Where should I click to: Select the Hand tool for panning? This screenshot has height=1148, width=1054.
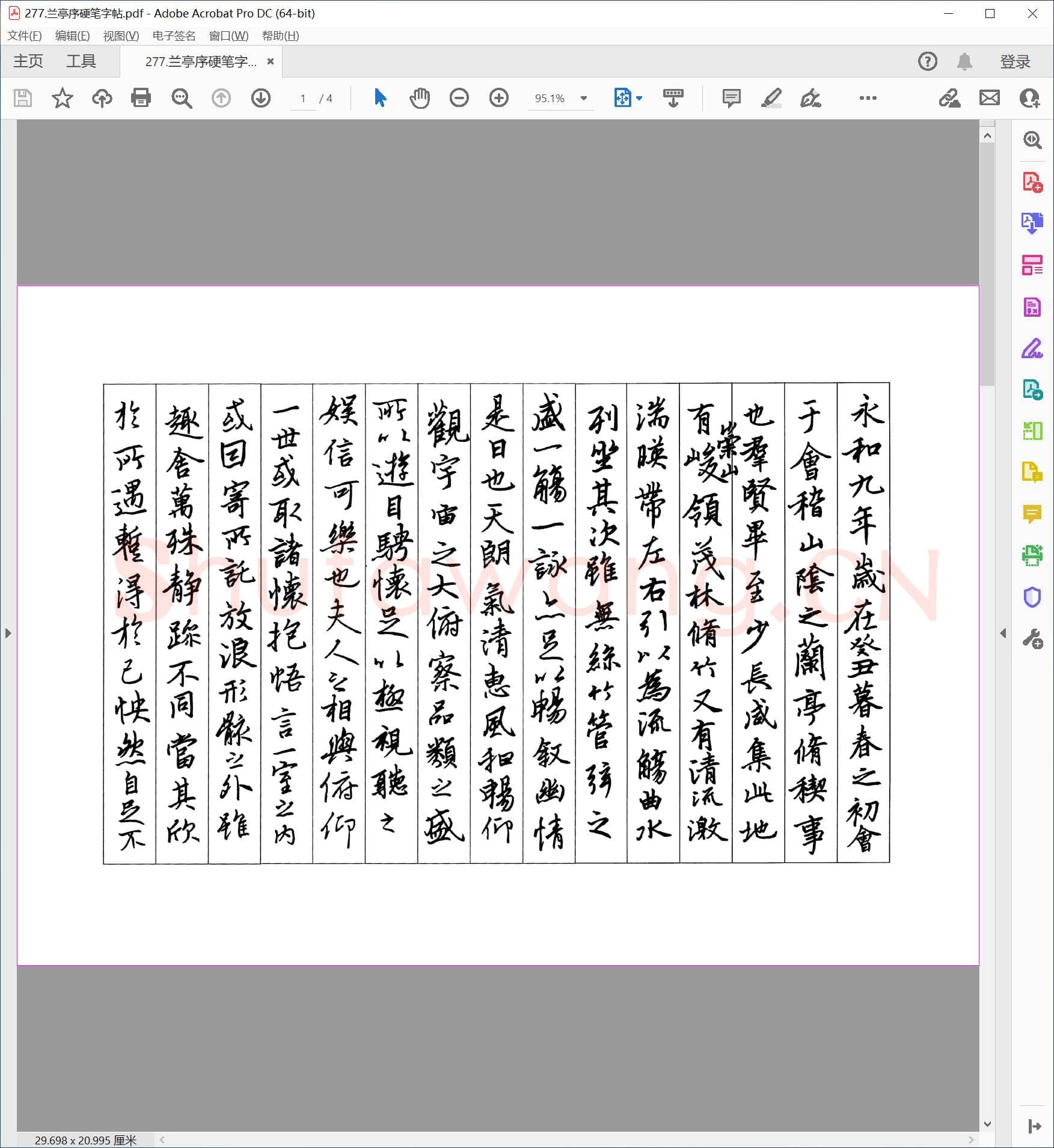419,98
